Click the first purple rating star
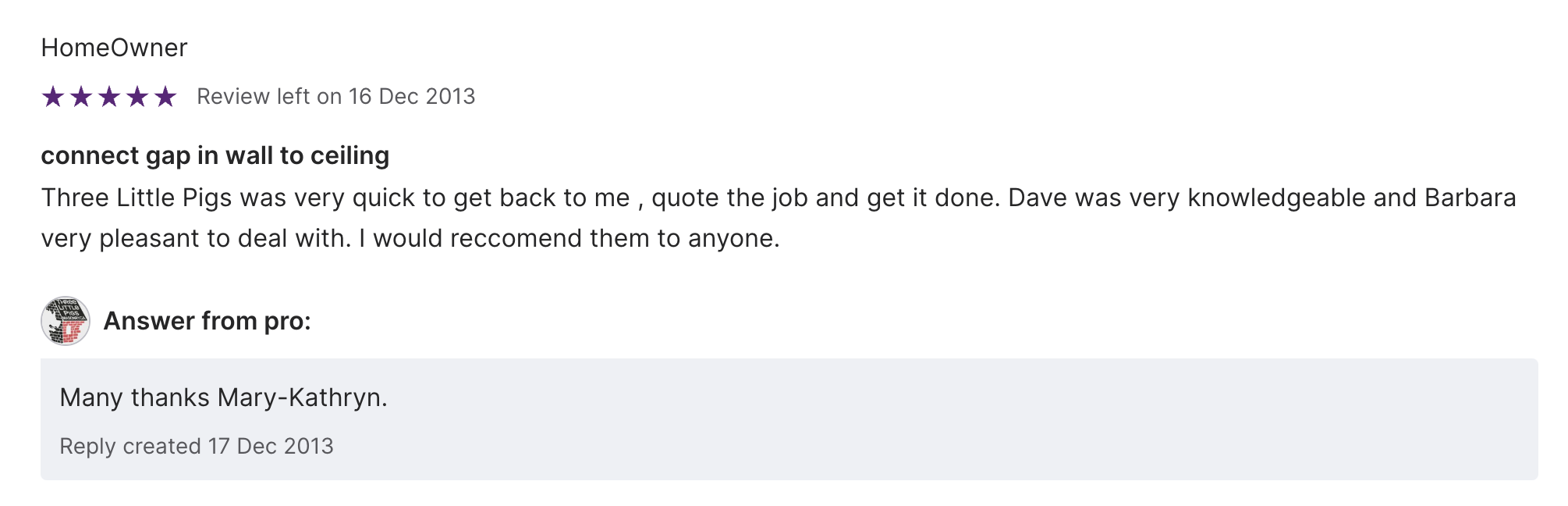Screen dimensions: 1568x506 pyautogui.click(x=53, y=97)
